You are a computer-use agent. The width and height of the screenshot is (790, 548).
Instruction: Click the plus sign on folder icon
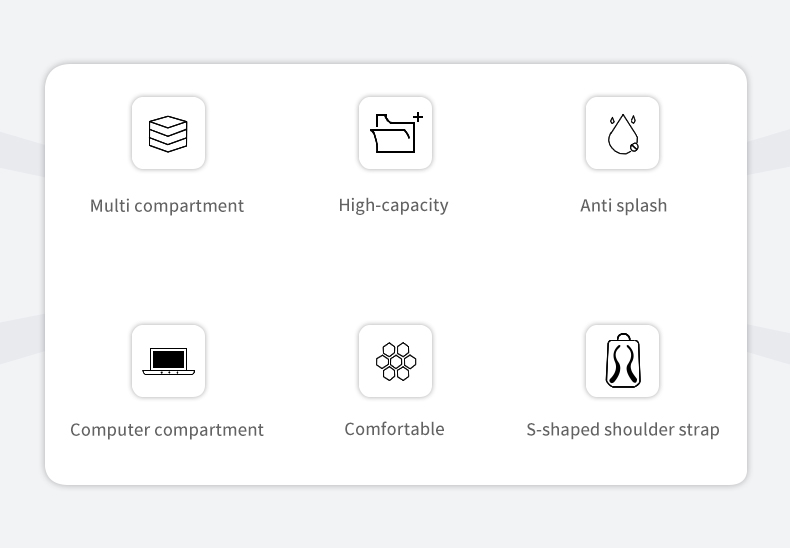(x=418, y=117)
